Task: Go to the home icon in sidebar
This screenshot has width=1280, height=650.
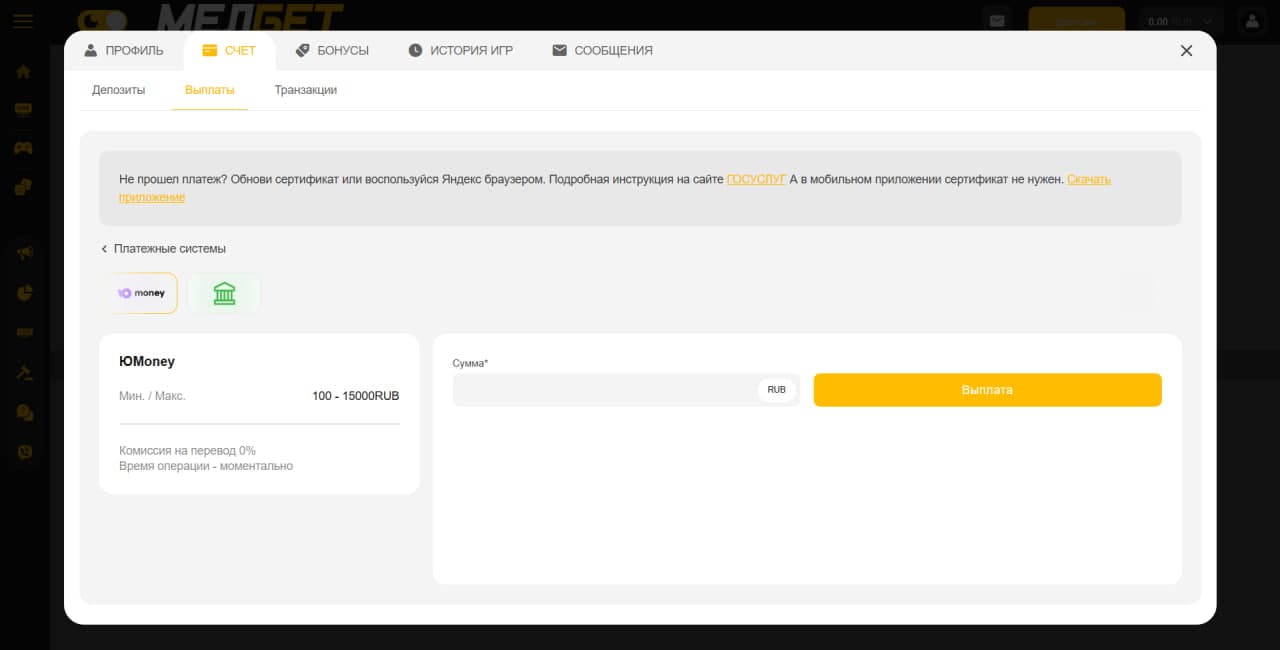Action: (x=23, y=71)
